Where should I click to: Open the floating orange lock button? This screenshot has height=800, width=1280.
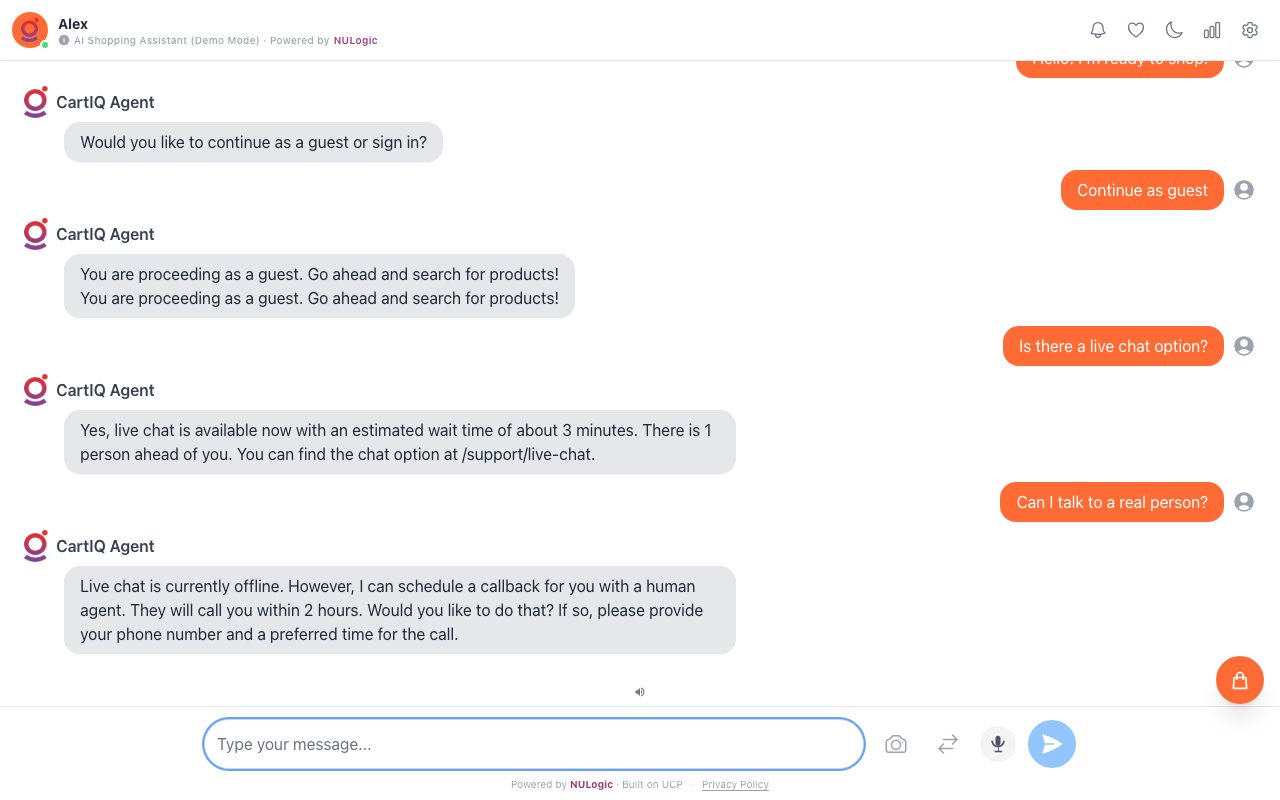coord(1240,680)
